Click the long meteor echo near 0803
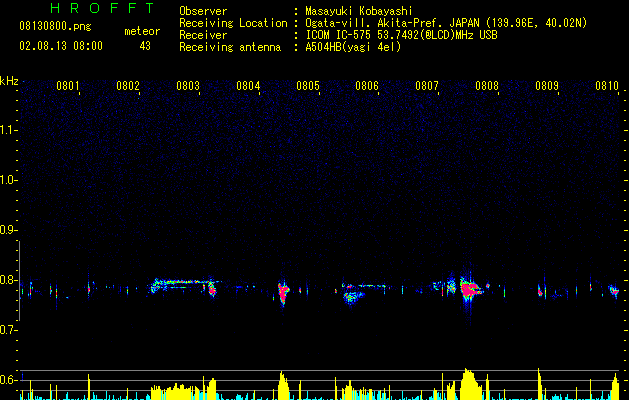The image size is (629, 400). [x=185, y=286]
